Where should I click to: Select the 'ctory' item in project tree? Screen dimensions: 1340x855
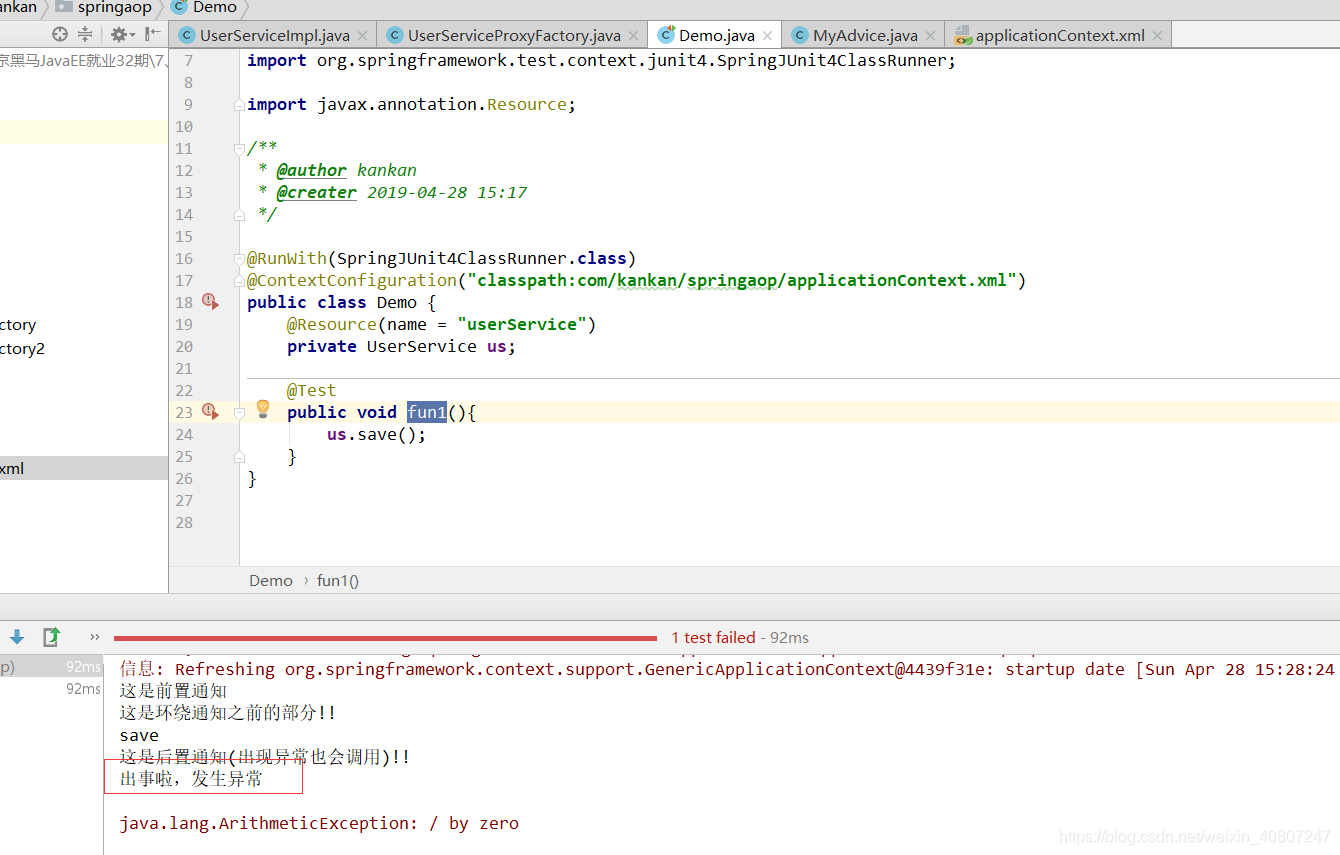click(18, 324)
